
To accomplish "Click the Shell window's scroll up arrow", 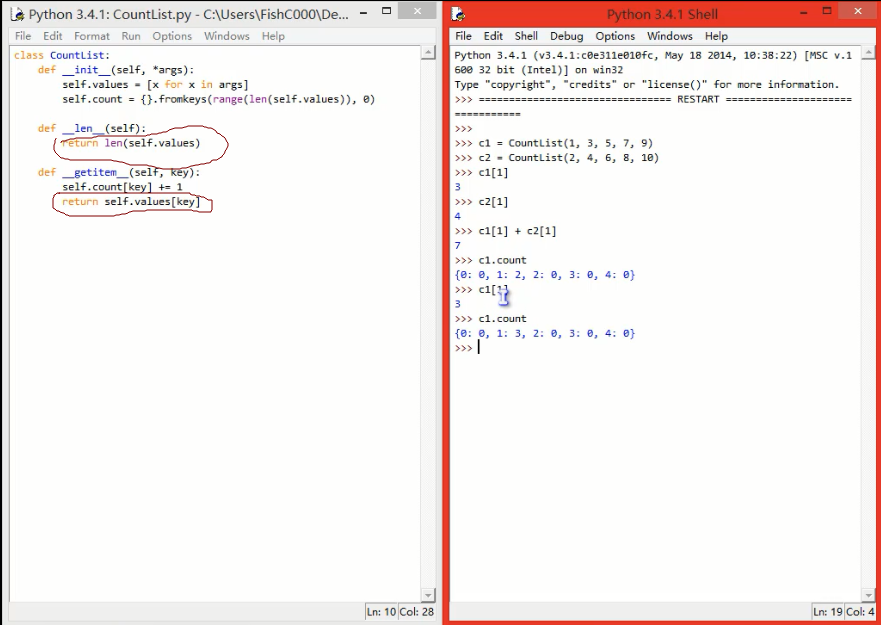I will coord(868,52).
